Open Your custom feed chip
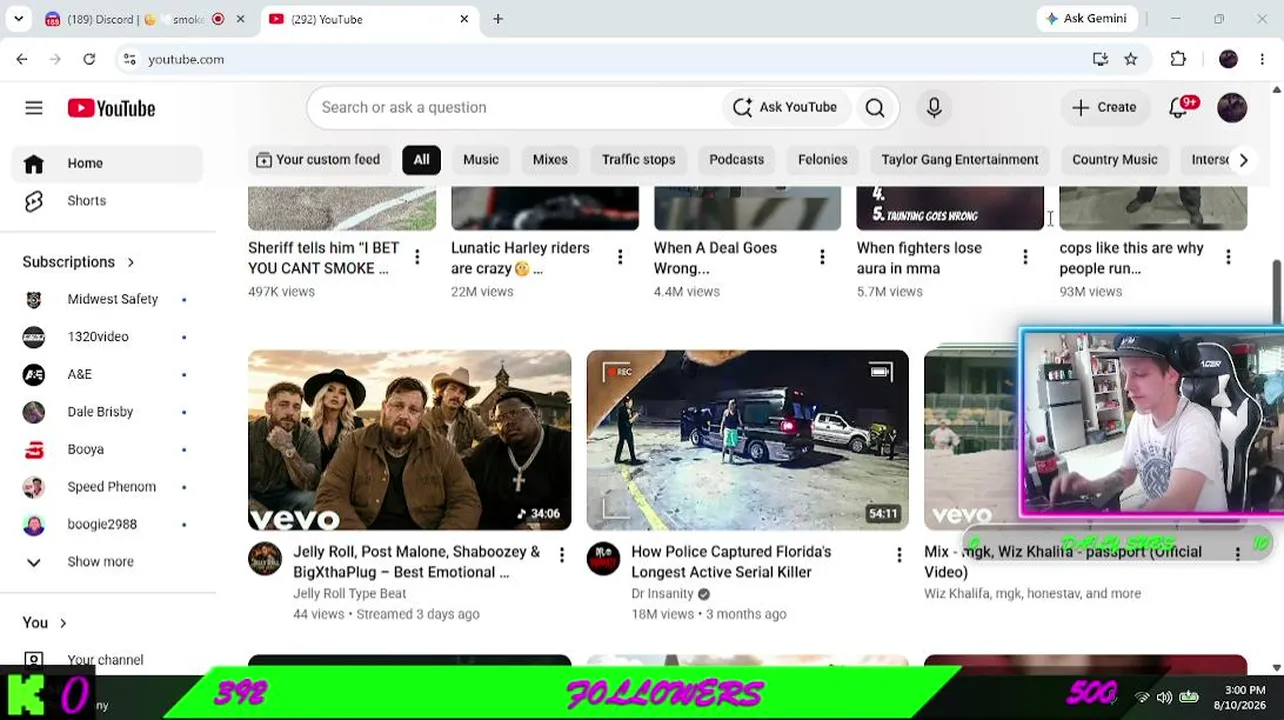 pyautogui.click(x=318, y=160)
